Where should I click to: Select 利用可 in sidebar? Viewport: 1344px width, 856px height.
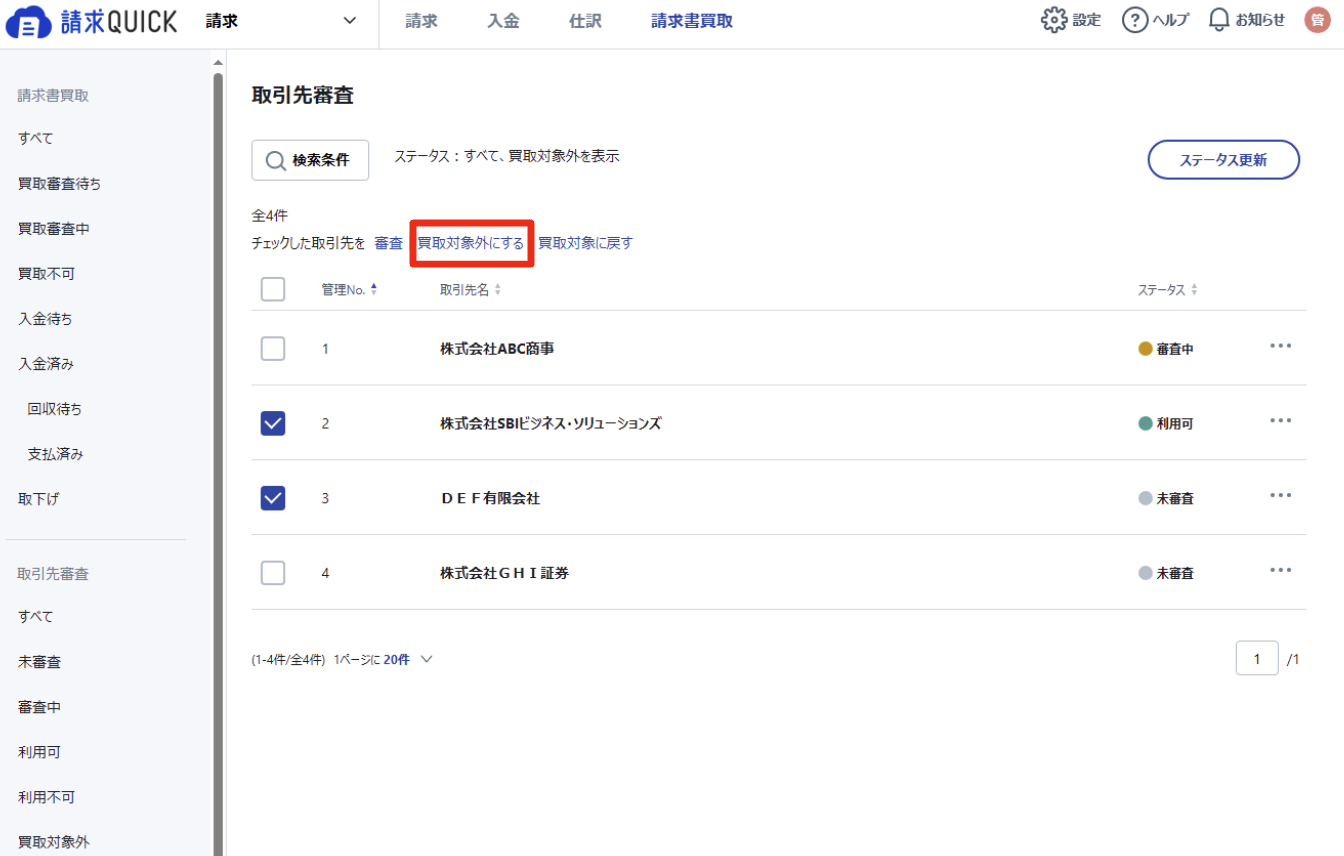coord(39,752)
